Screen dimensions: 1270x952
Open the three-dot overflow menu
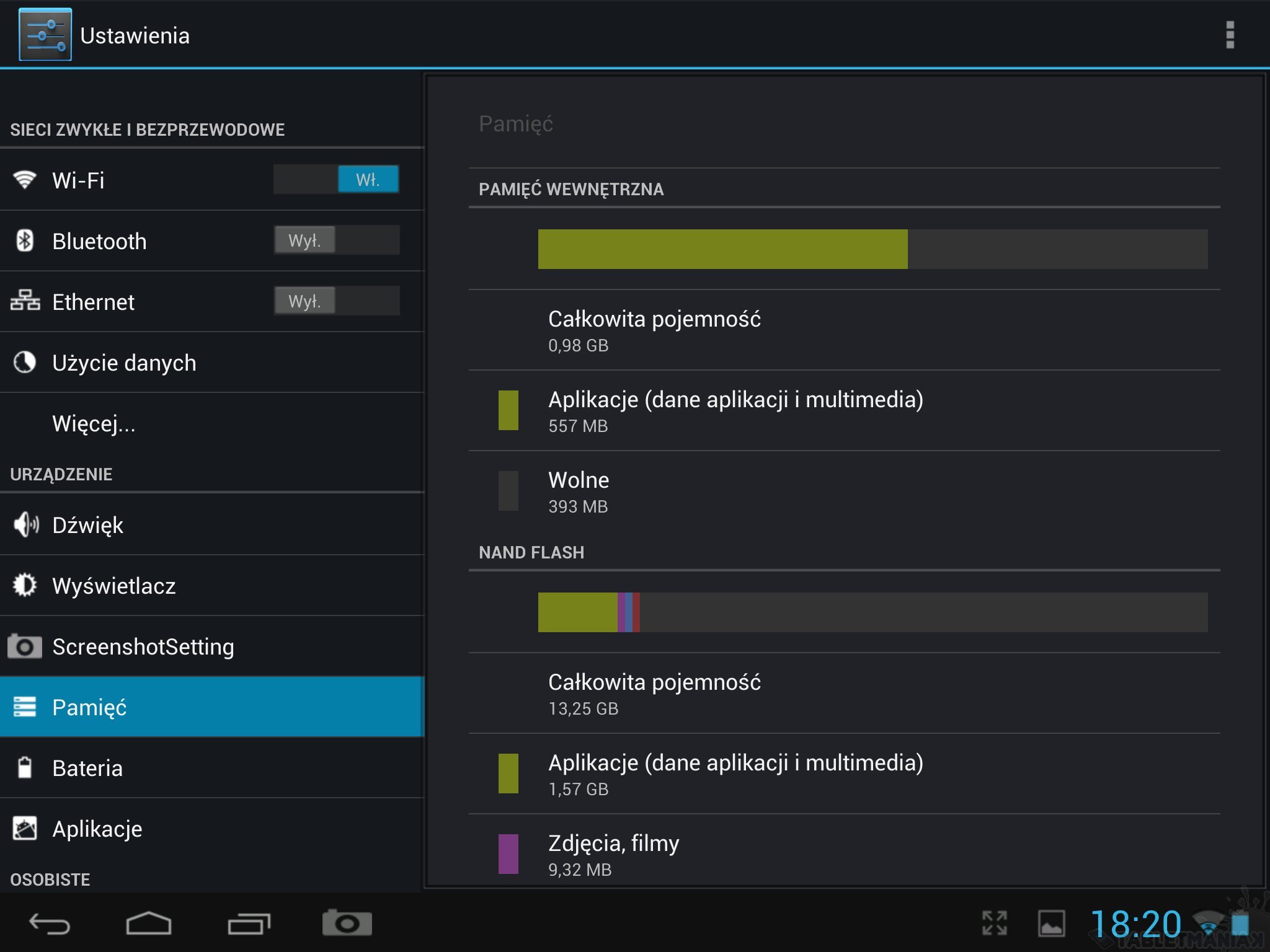coord(1230,35)
